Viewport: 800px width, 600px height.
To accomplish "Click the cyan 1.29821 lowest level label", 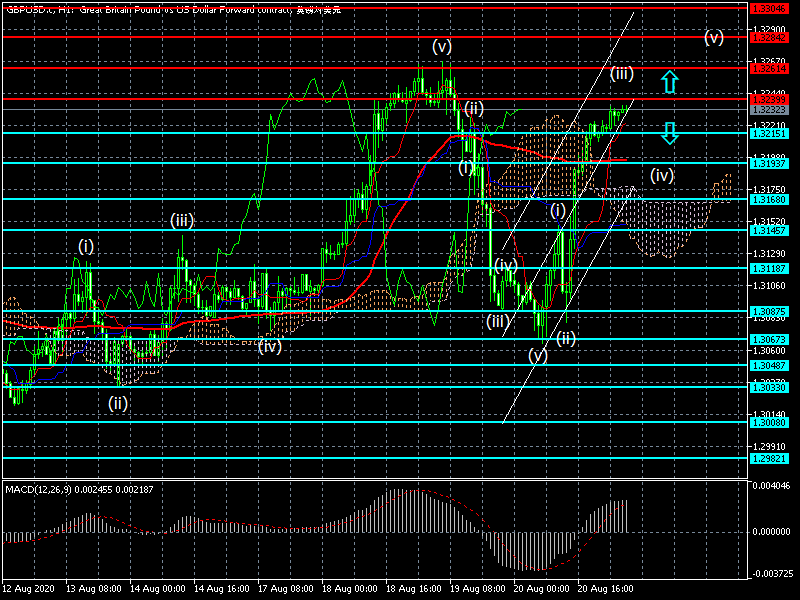I will 768,458.
